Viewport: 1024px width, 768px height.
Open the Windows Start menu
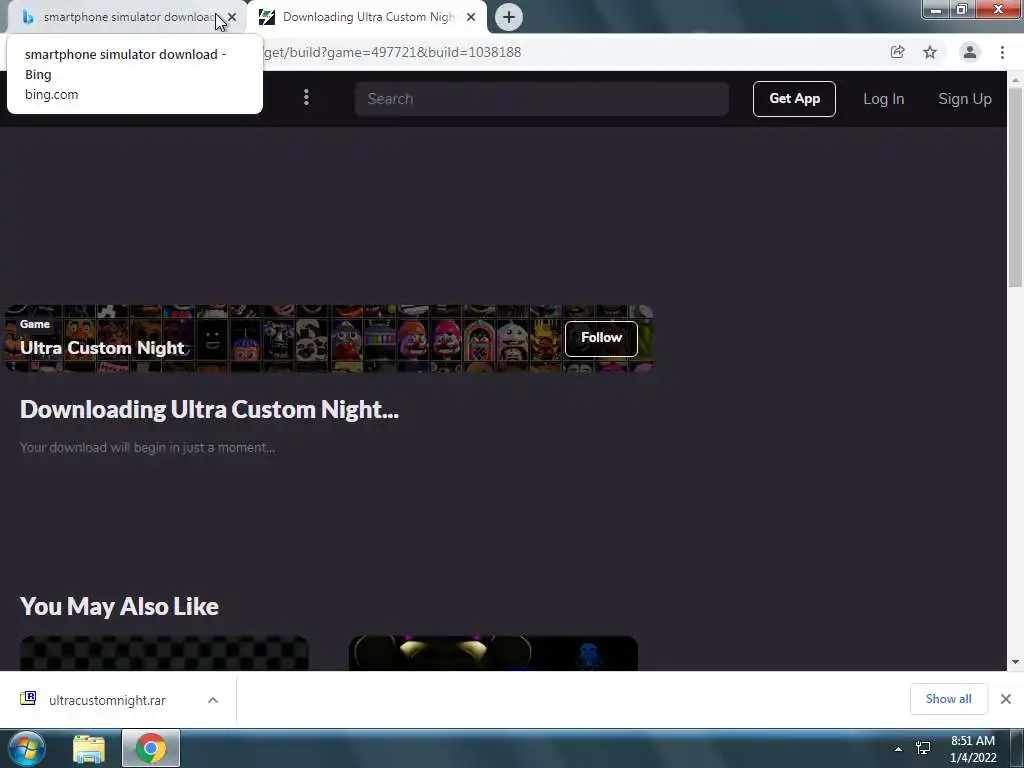pos(27,748)
